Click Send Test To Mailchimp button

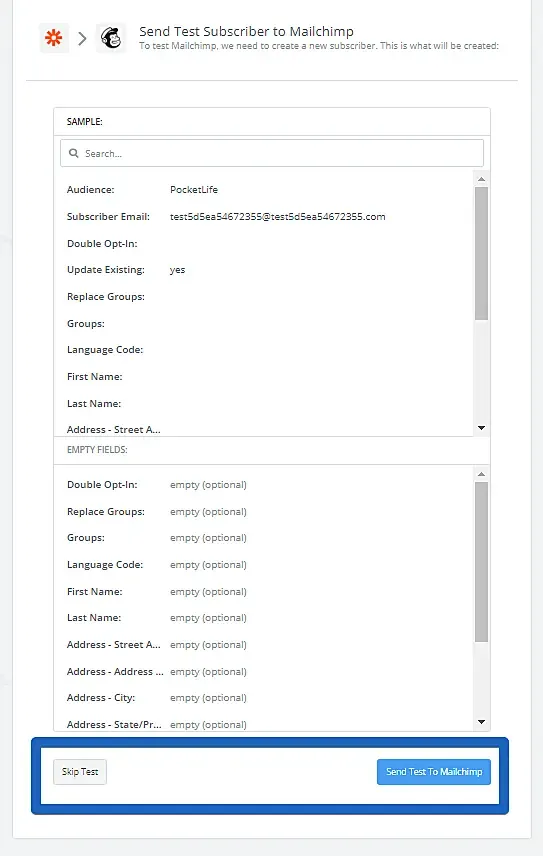[x=434, y=771]
